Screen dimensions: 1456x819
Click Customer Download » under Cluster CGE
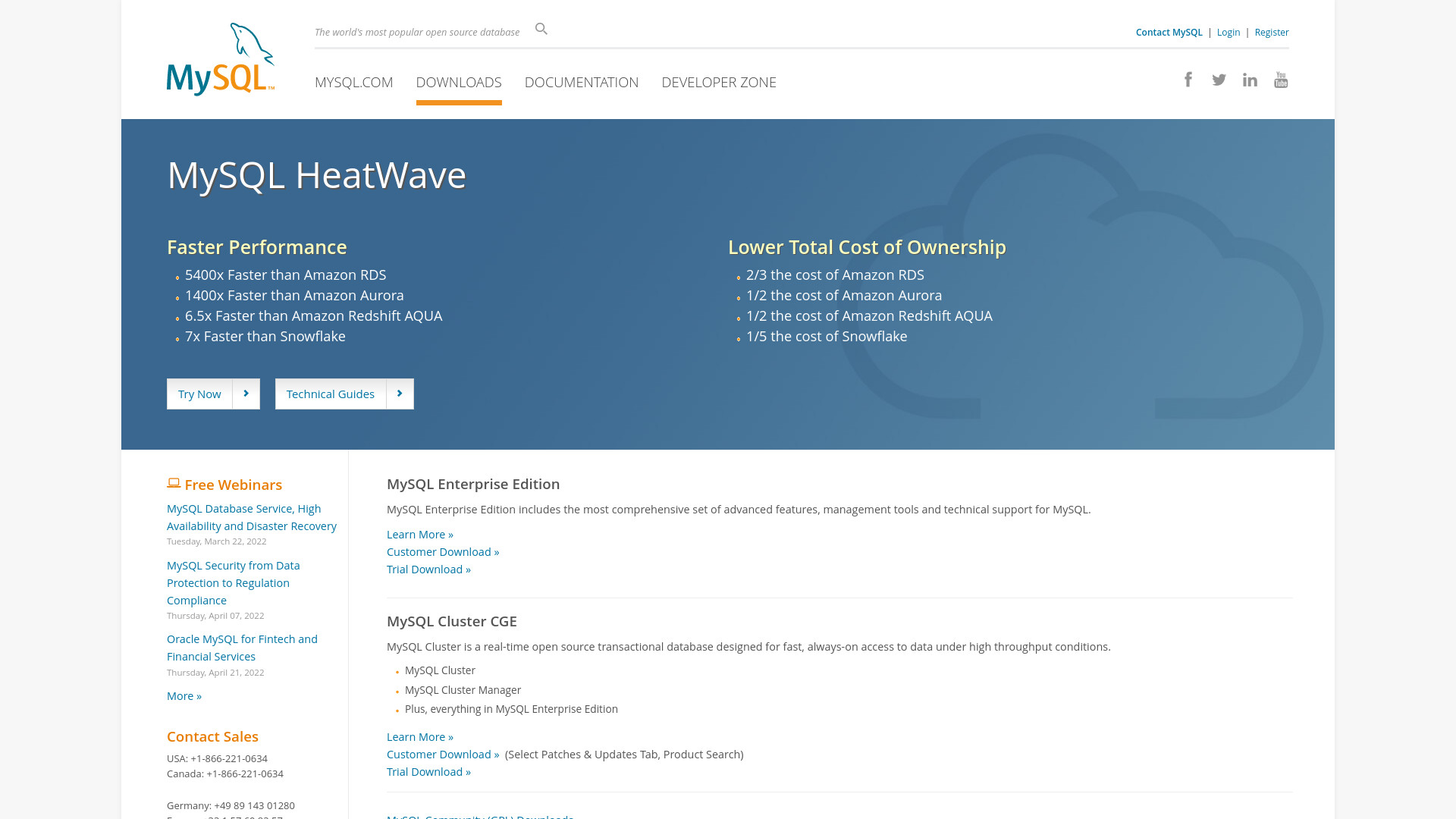pyautogui.click(x=443, y=754)
